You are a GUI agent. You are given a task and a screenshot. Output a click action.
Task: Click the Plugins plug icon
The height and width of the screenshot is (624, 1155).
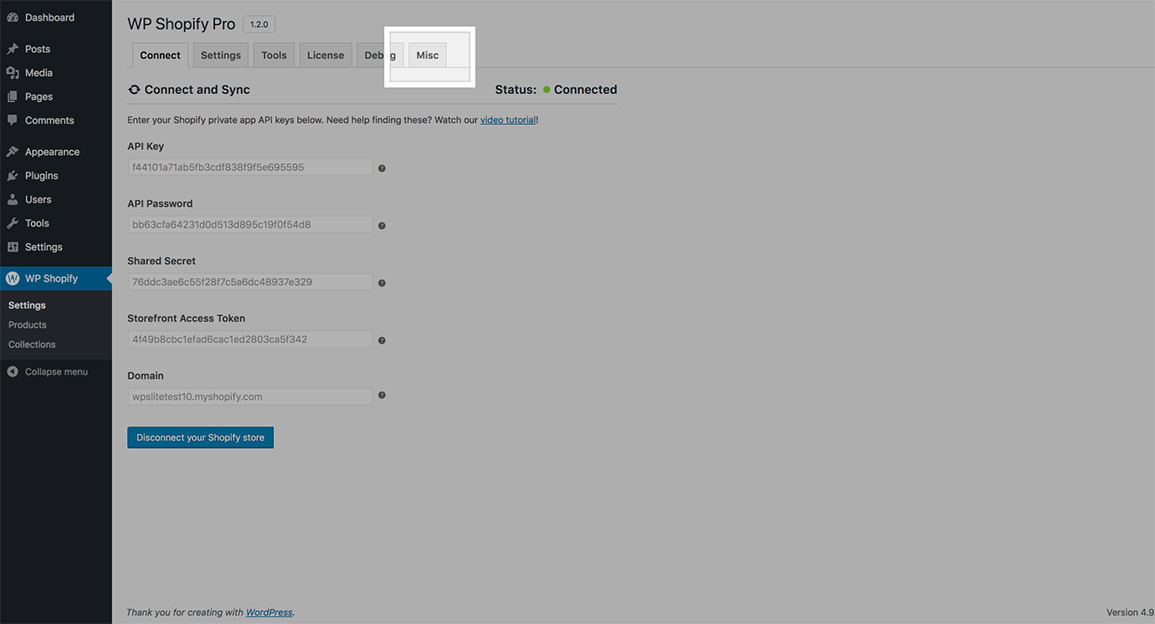point(13,175)
